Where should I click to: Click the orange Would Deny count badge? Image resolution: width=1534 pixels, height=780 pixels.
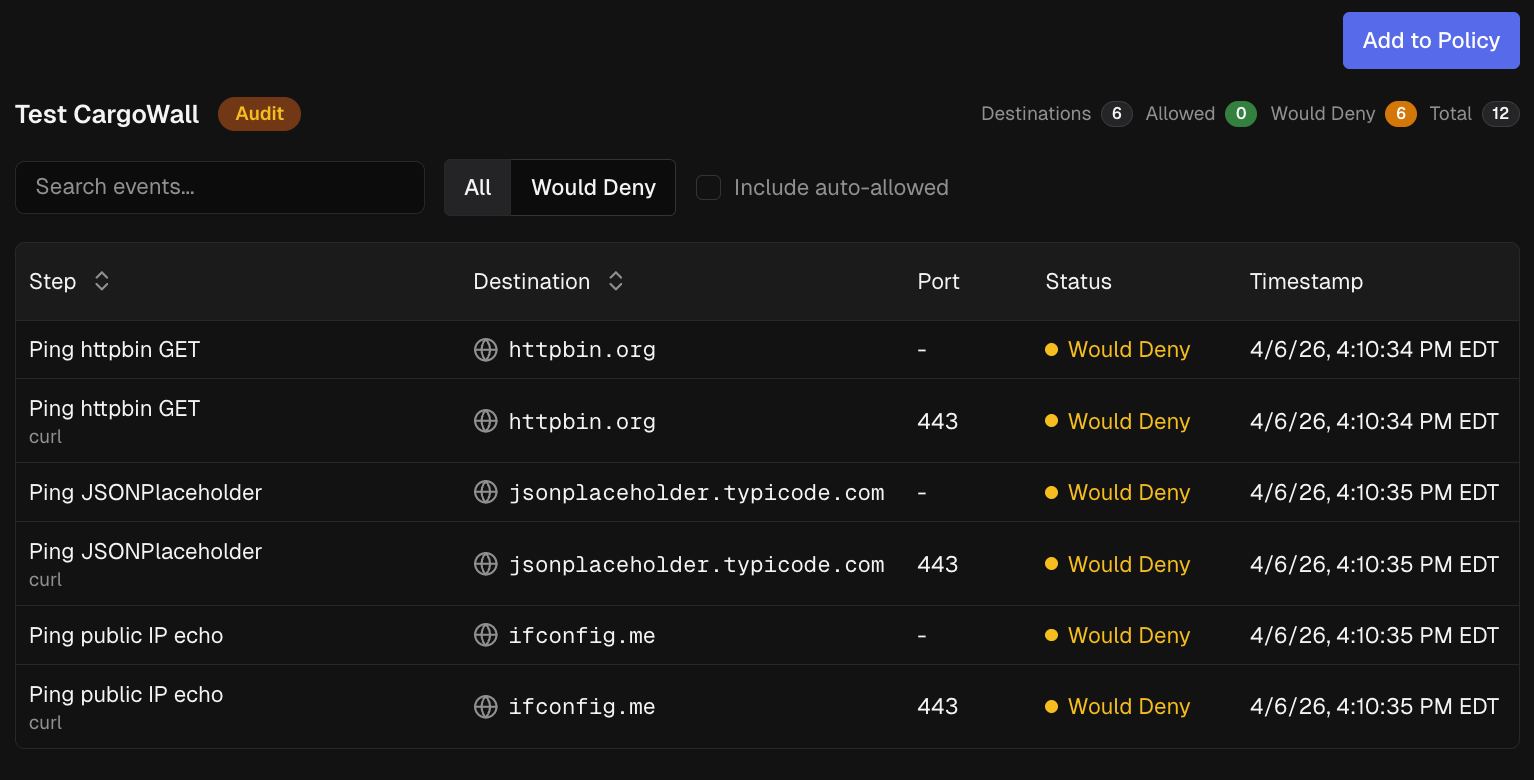click(1400, 114)
